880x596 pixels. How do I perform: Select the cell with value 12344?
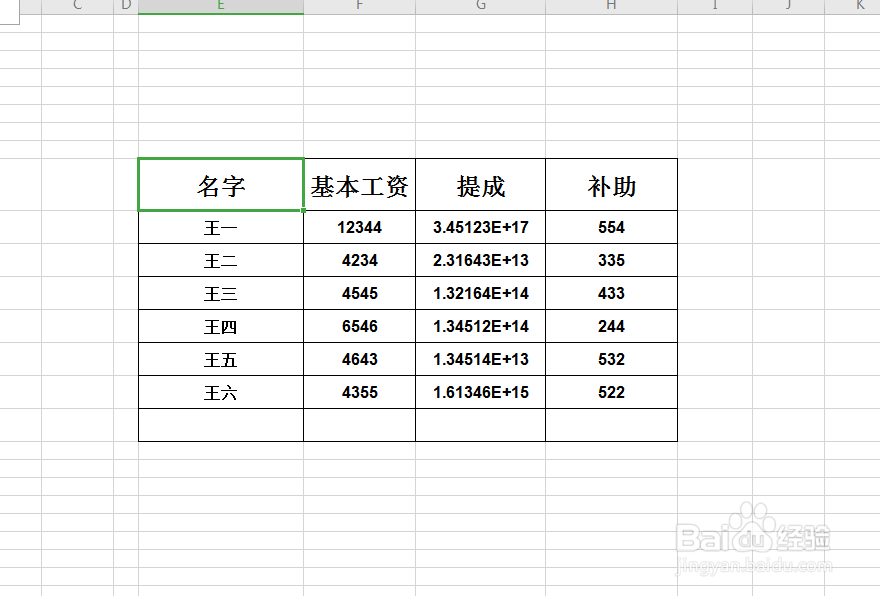(x=359, y=226)
